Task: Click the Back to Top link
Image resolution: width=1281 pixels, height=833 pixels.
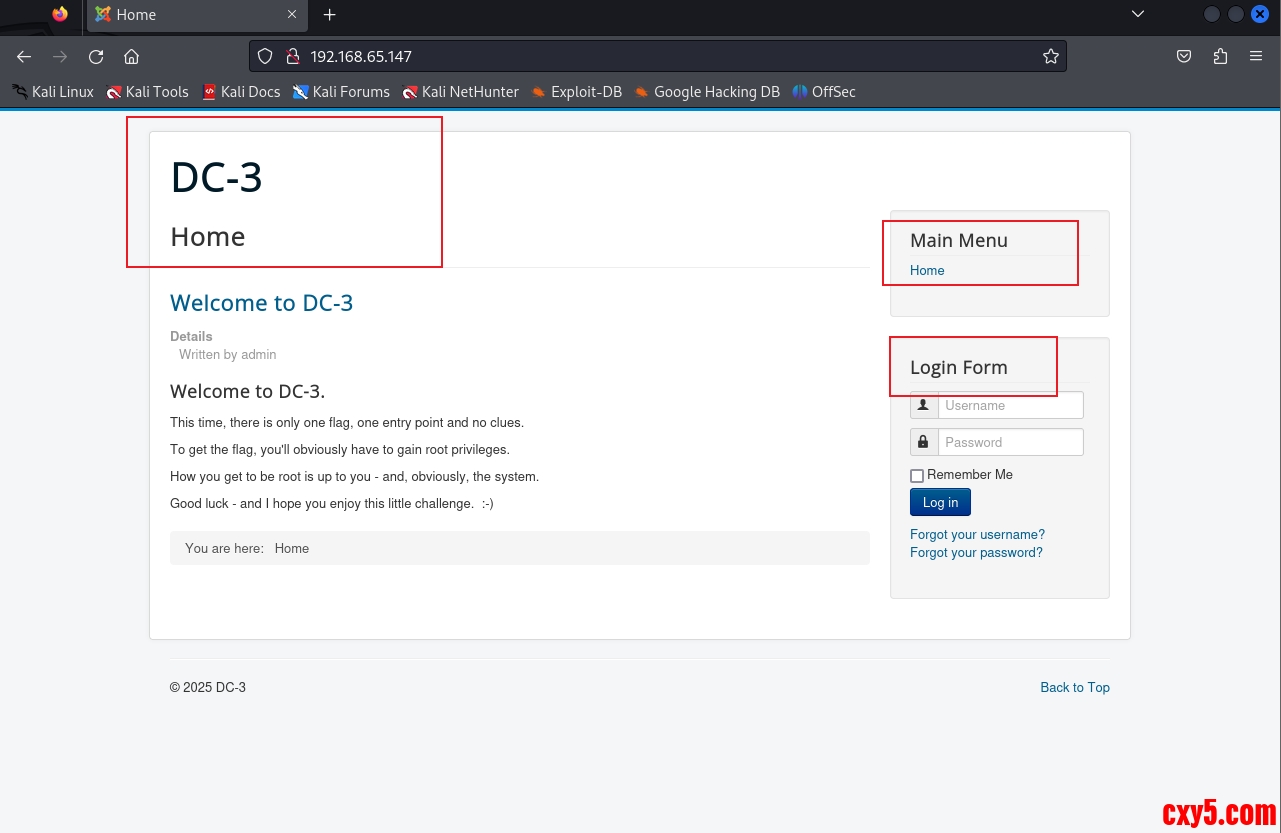Action: click(x=1074, y=687)
